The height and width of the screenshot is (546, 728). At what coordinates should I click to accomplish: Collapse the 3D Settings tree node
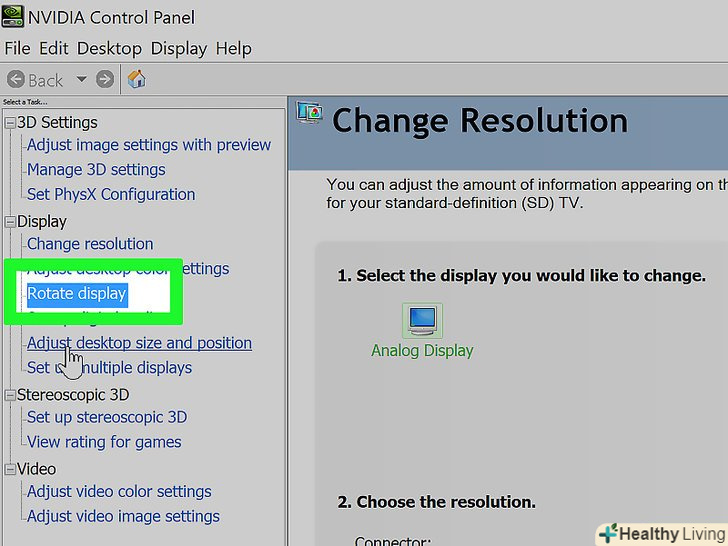10,123
